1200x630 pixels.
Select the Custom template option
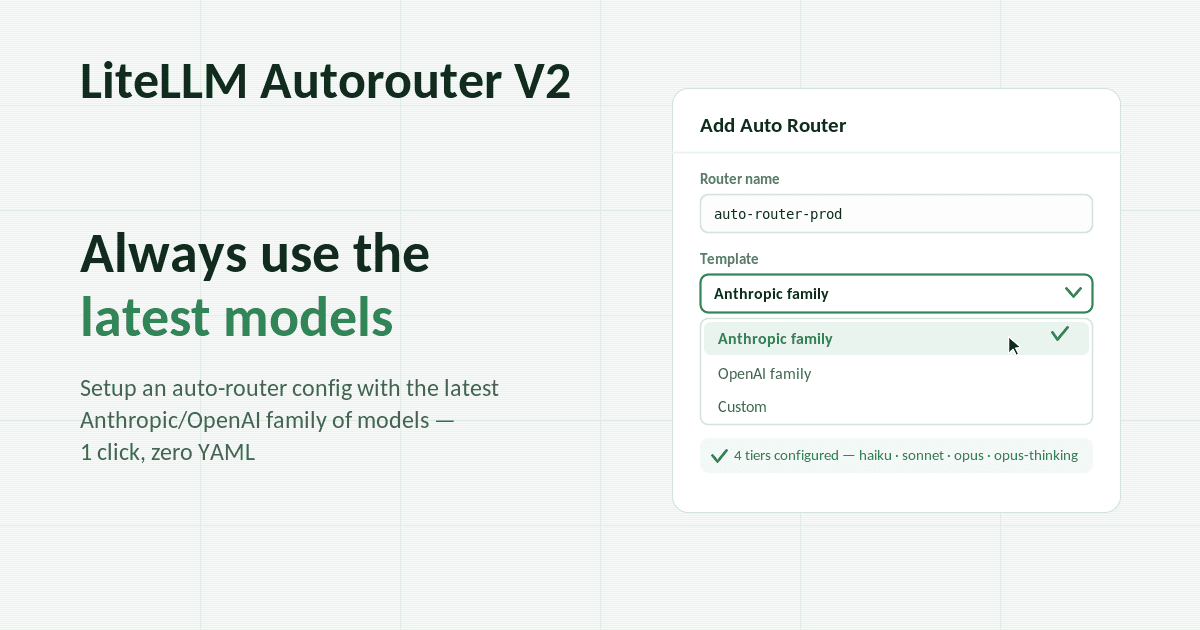(896, 406)
